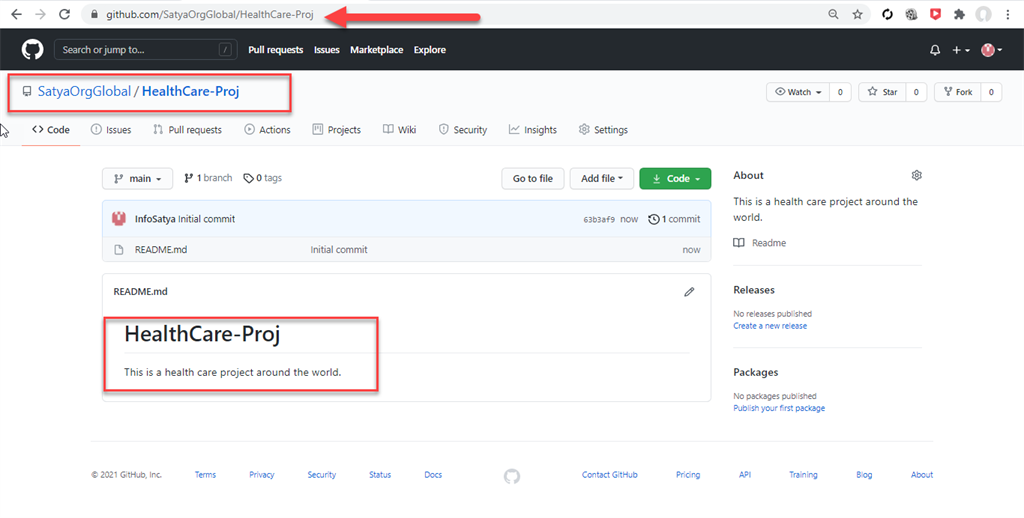Screen dimensions: 1024x518
Task: Go back with the browser back arrow
Action: point(16,14)
